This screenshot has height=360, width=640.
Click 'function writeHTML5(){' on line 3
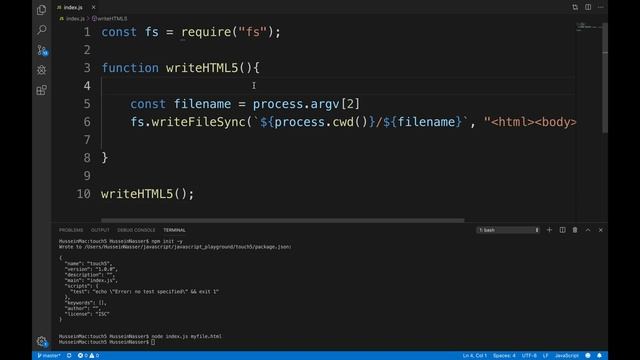click(x=180, y=68)
